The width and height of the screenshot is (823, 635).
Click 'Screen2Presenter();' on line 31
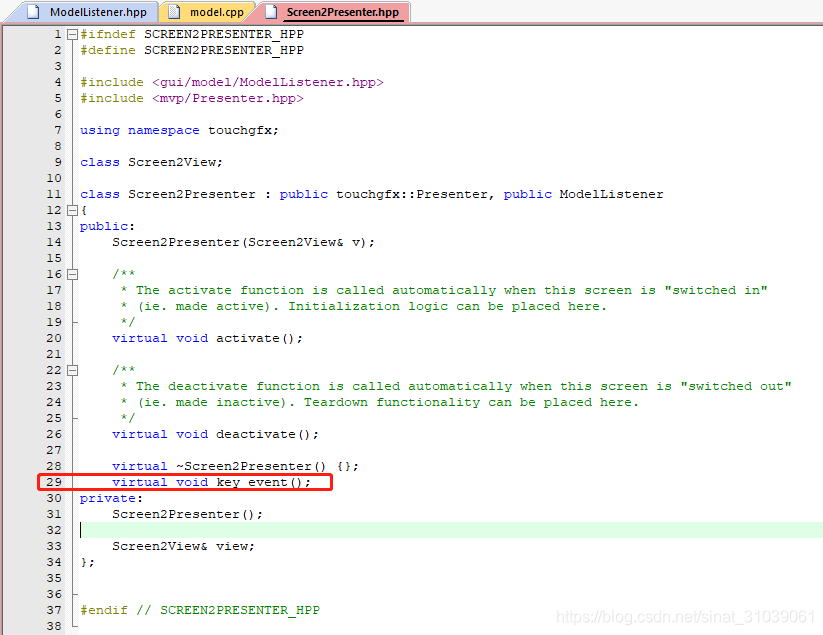187,514
